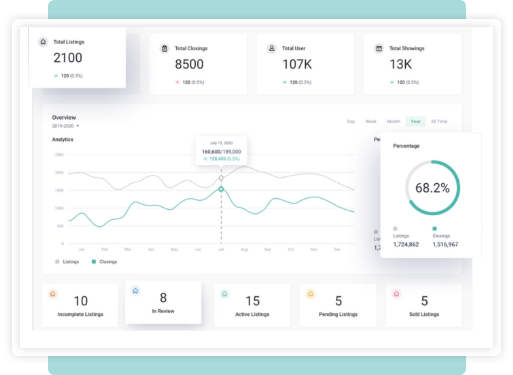
Task: Click the green up arrow under 107K
Action: (285, 82)
